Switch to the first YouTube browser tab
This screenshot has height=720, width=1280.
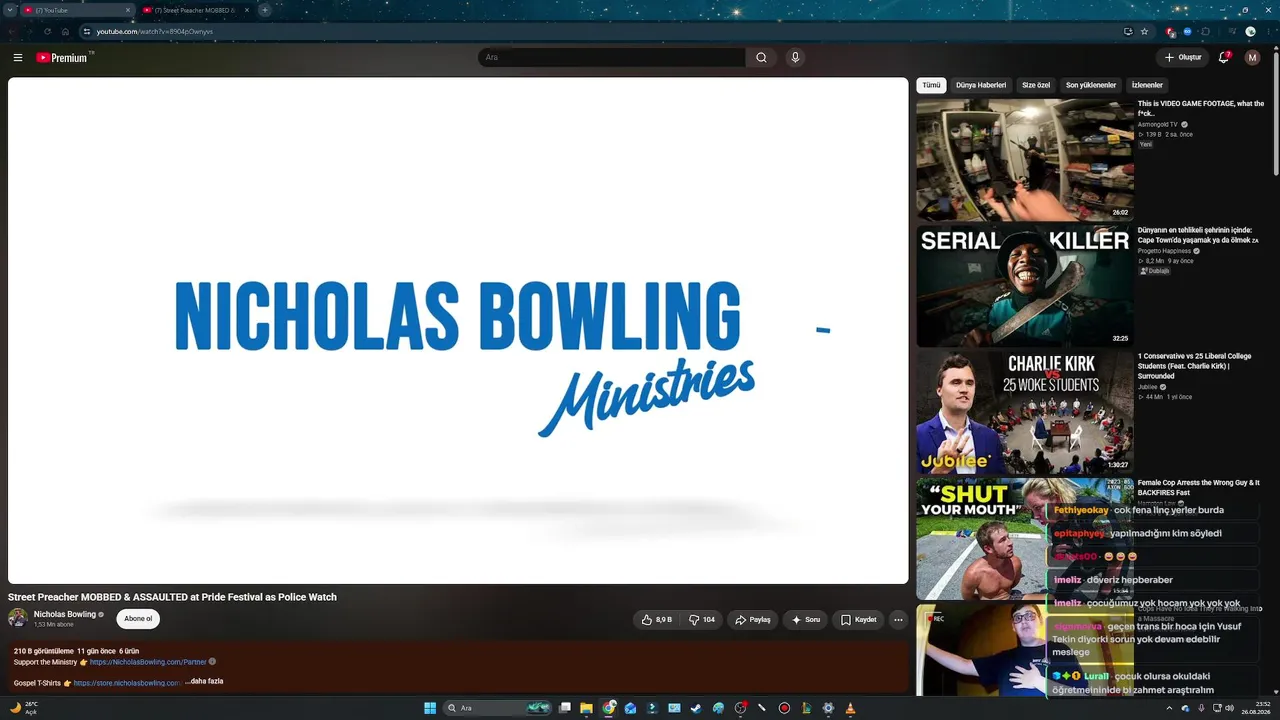[78, 10]
